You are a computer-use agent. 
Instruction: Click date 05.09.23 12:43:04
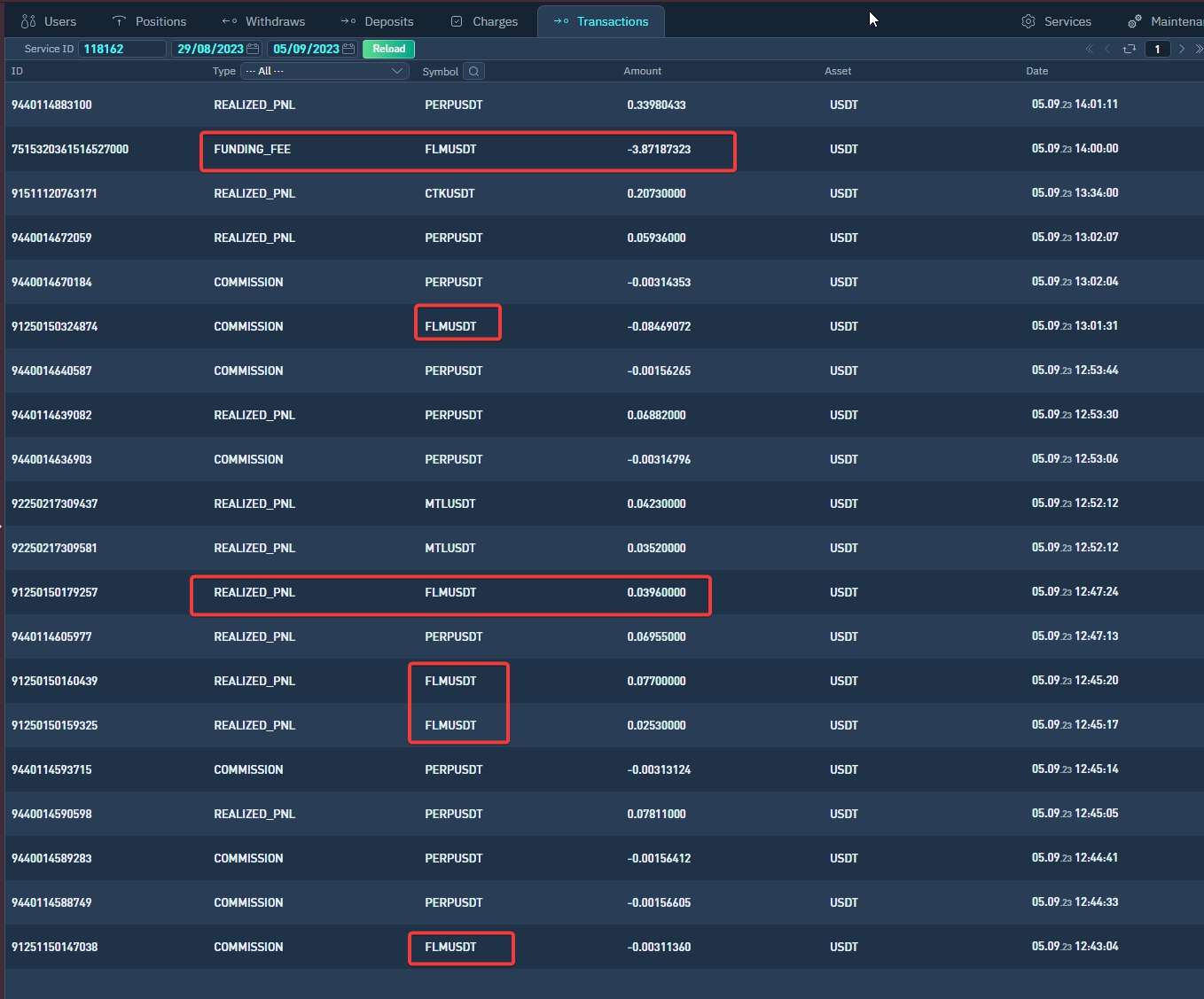(x=1075, y=946)
